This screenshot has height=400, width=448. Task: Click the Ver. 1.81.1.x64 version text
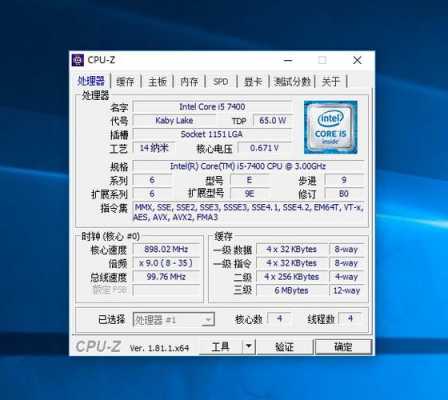pyautogui.click(x=159, y=348)
